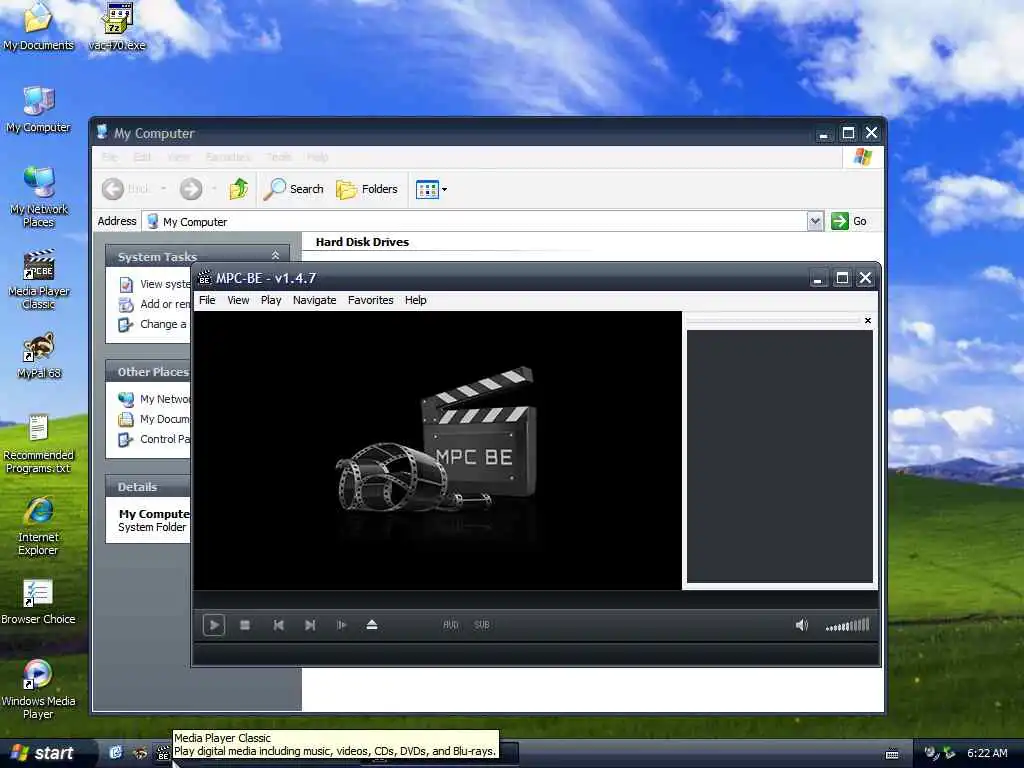The image size is (1024, 768).
Task: Click Internet Explorer quick launch icon
Action: pyautogui.click(x=116, y=753)
